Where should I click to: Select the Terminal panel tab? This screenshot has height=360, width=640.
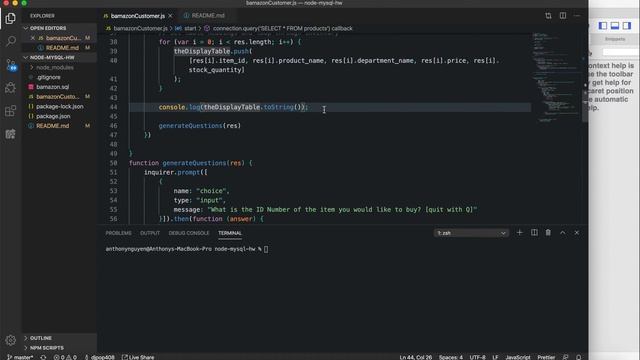(x=230, y=233)
